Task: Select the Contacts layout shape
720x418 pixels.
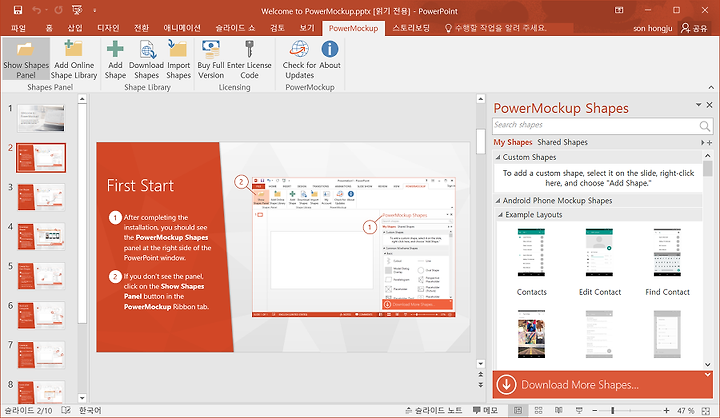Action: pos(531,262)
